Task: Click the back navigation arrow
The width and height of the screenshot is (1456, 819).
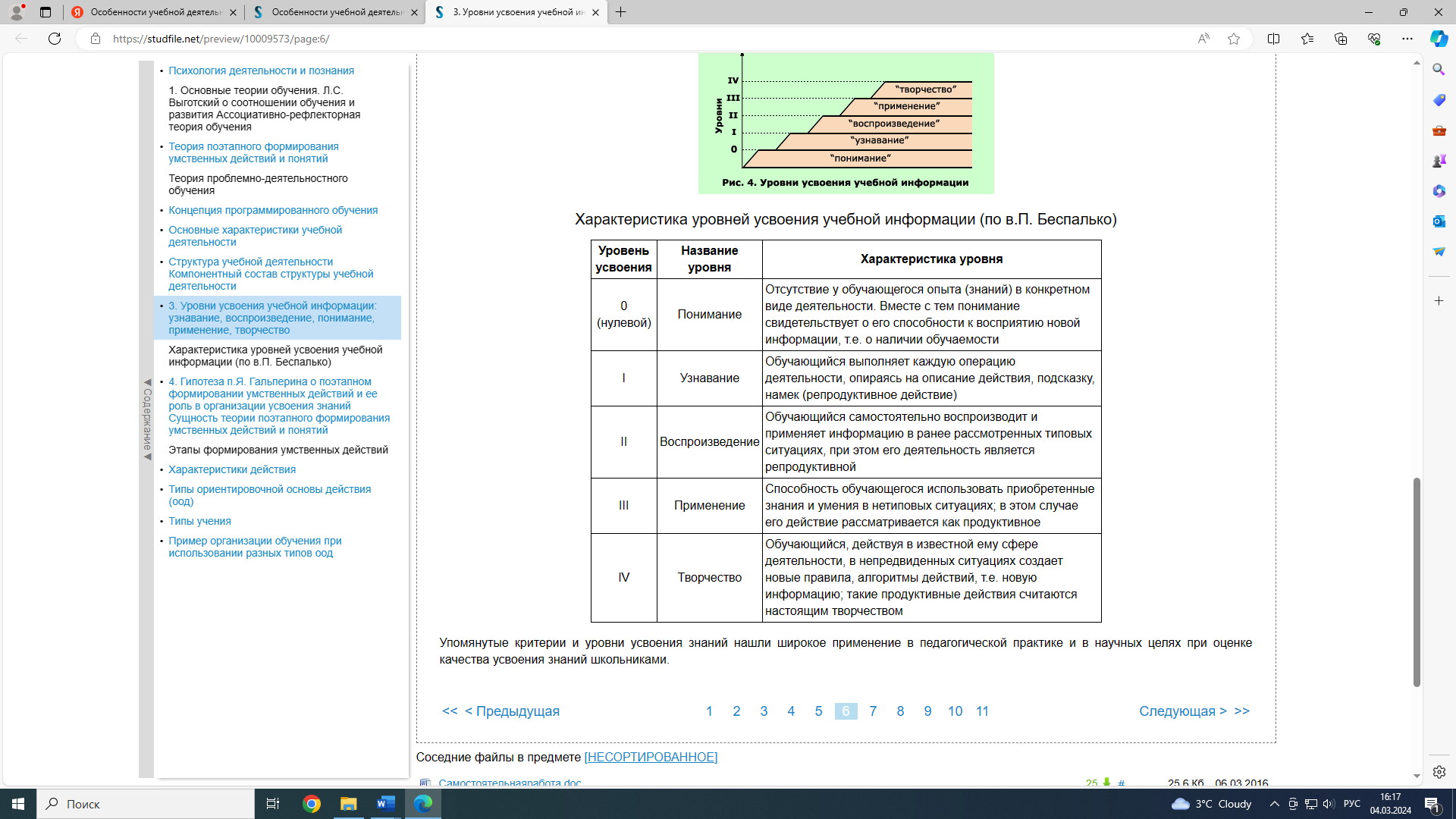Action: (x=21, y=39)
